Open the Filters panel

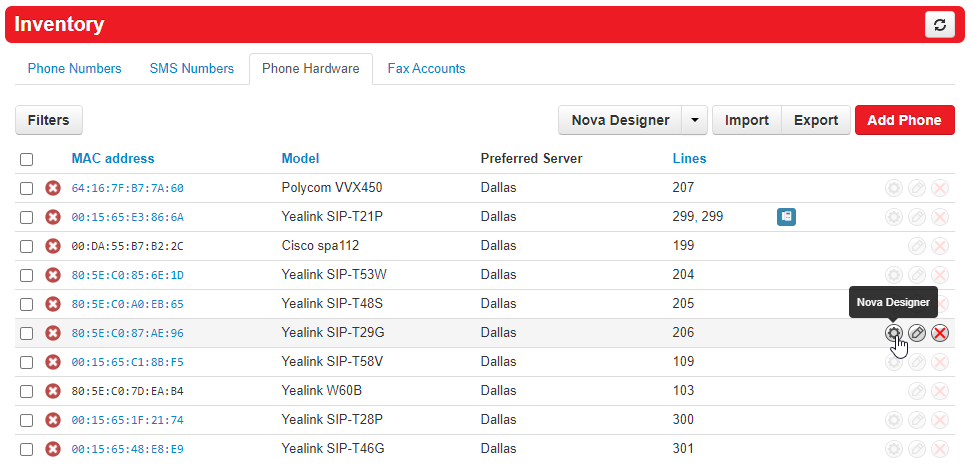click(x=49, y=120)
